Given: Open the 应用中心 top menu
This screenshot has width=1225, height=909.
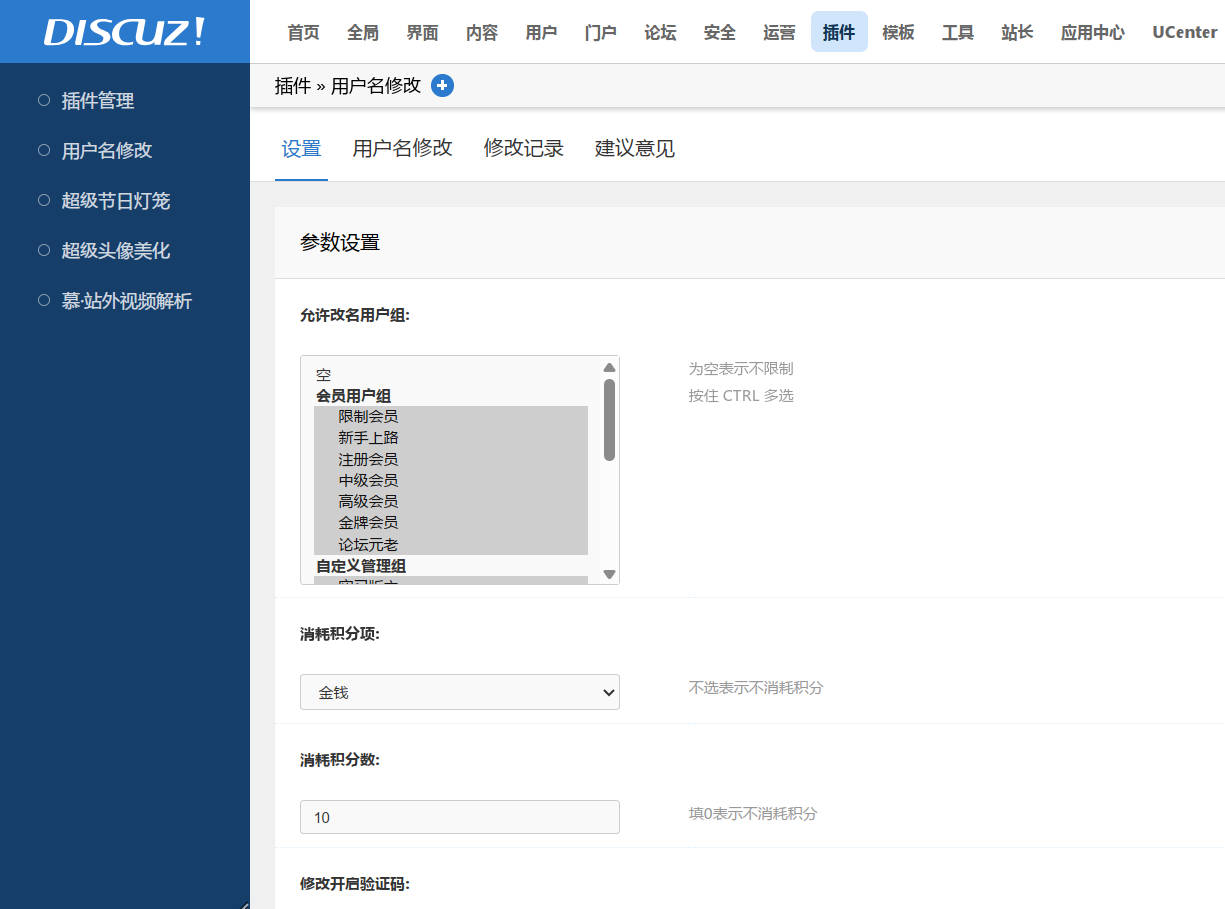Looking at the screenshot, I should (1093, 32).
